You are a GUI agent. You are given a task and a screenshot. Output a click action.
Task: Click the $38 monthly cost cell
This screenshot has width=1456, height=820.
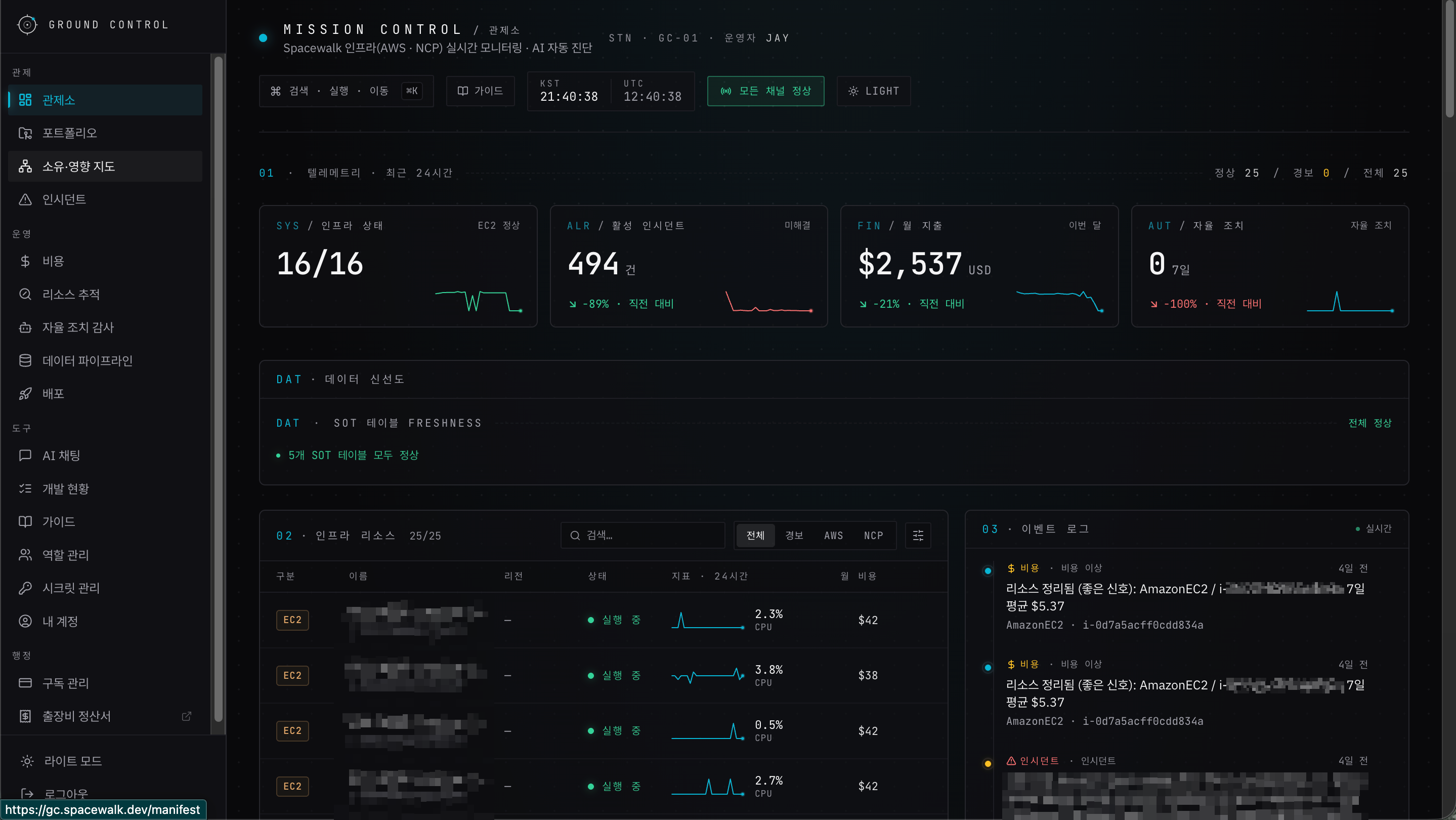click(x=868, y=675)
